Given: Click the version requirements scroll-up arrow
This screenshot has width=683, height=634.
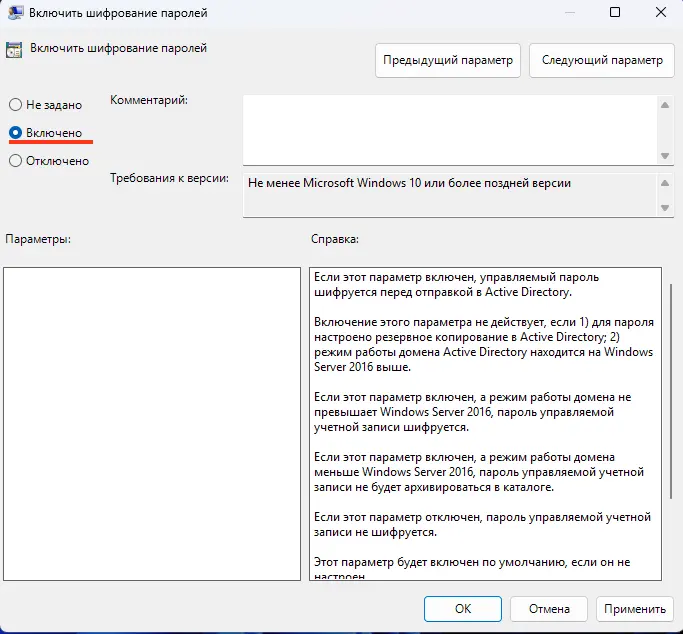Looking at the screenshot, I should click(665, 184).
